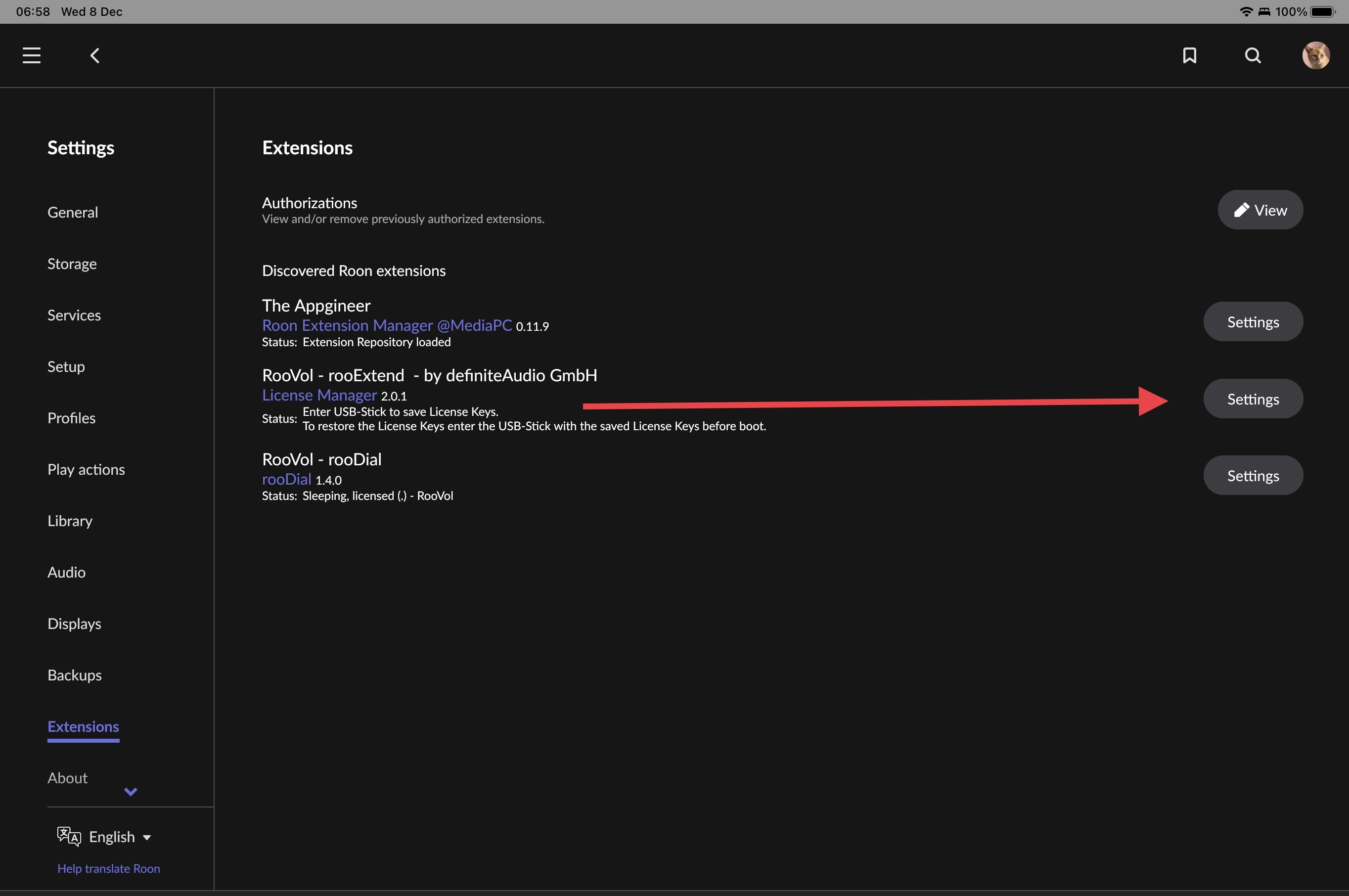Screen dimensions: 1349x896
Task: Tap the battery indicator icon
Action: click(x=1322, y=11)
